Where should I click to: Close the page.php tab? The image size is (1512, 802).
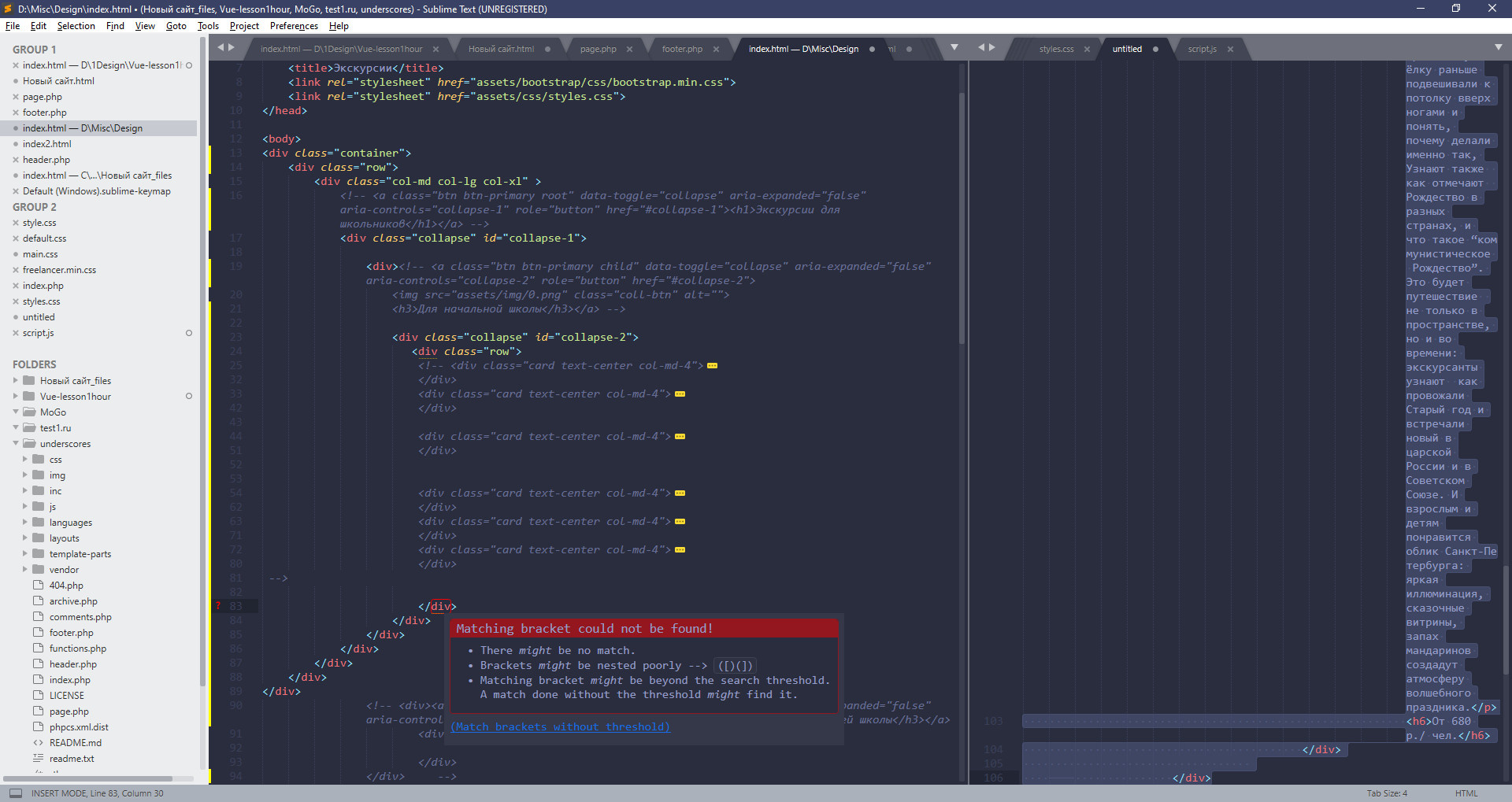tap(629, 49)
